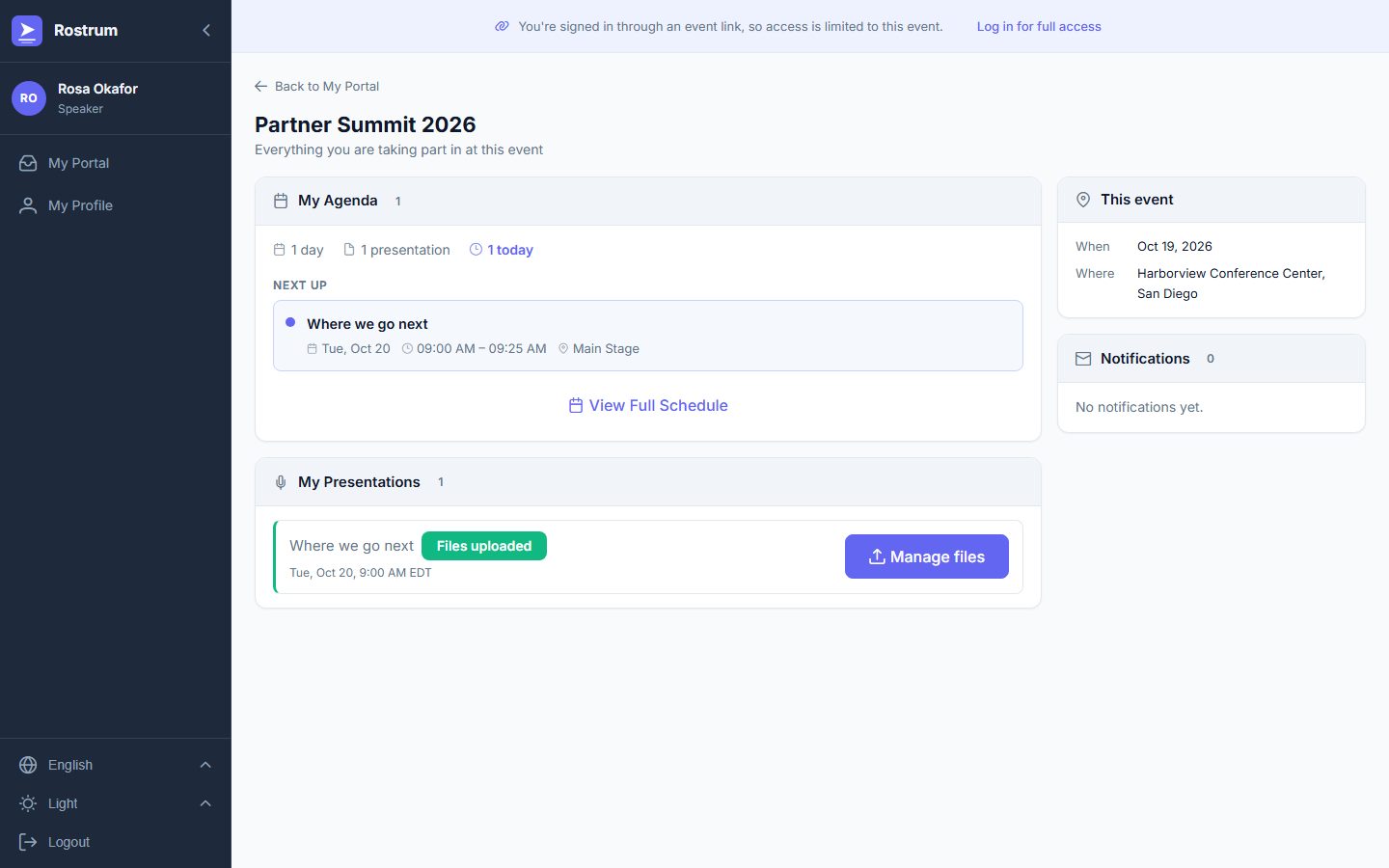The width and height of the screenshot is (1389, 868).
Task: Click the 1 presentation document icon
Action: (x=349, y=250)
